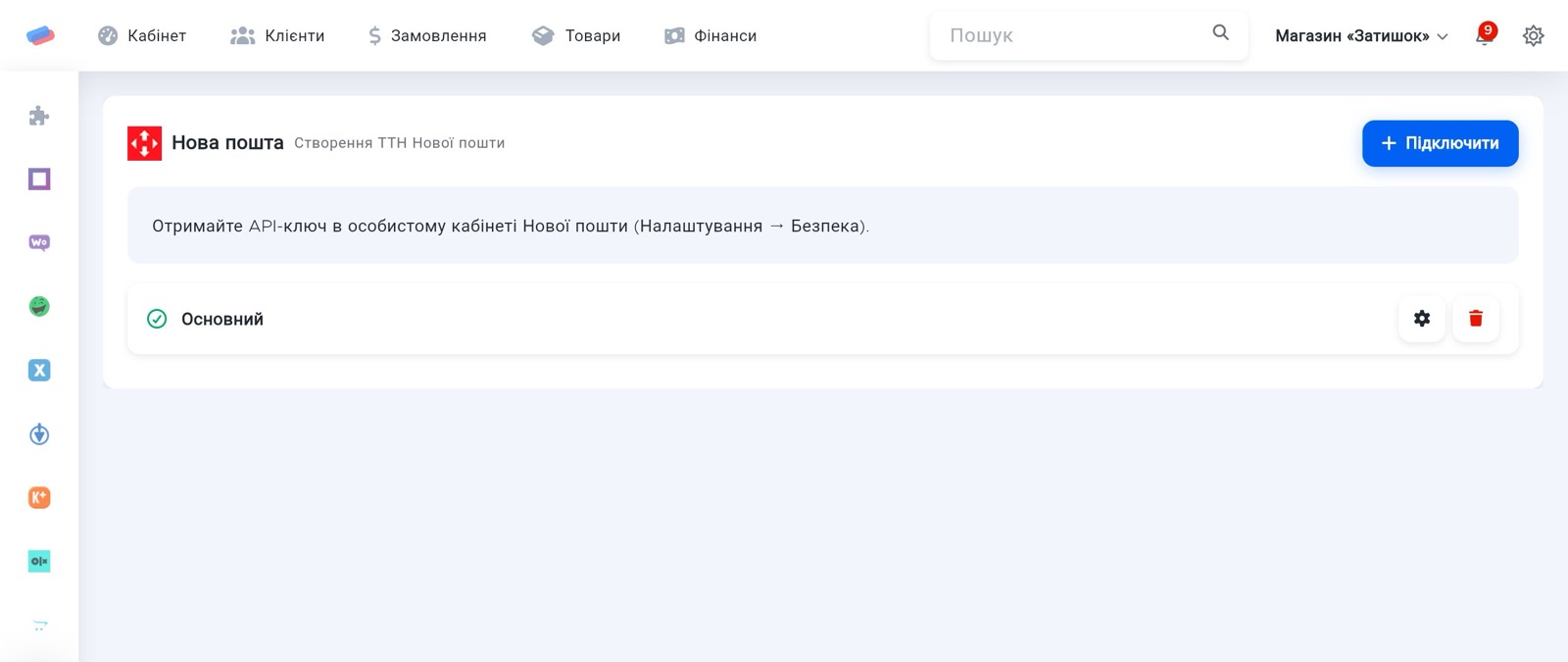Open Товари products section
This screenshot has height=662, width=1568.
coord(576,35)
